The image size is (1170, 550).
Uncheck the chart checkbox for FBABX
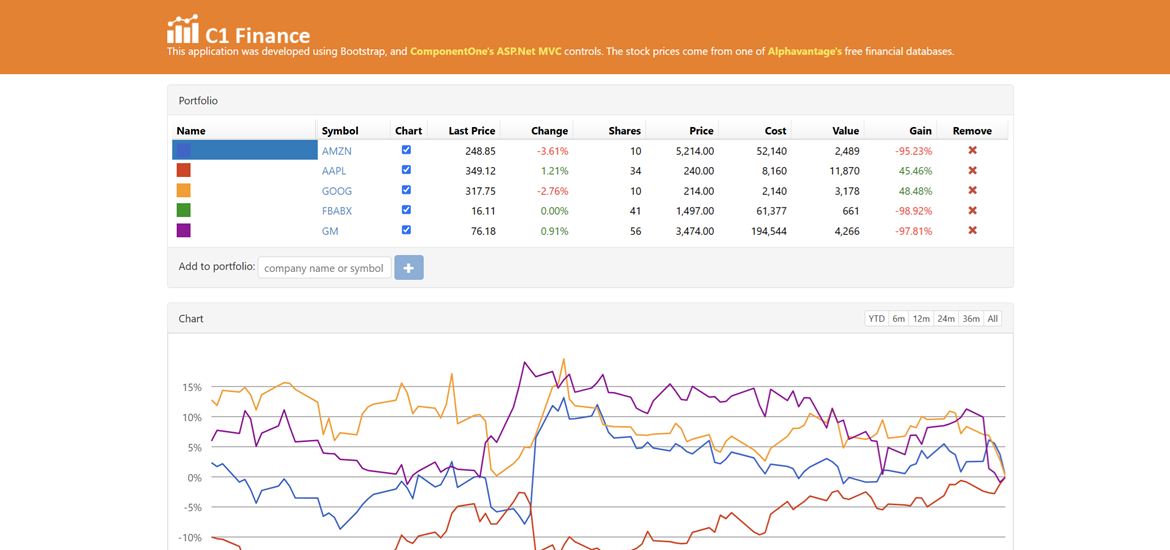(407, 210)
